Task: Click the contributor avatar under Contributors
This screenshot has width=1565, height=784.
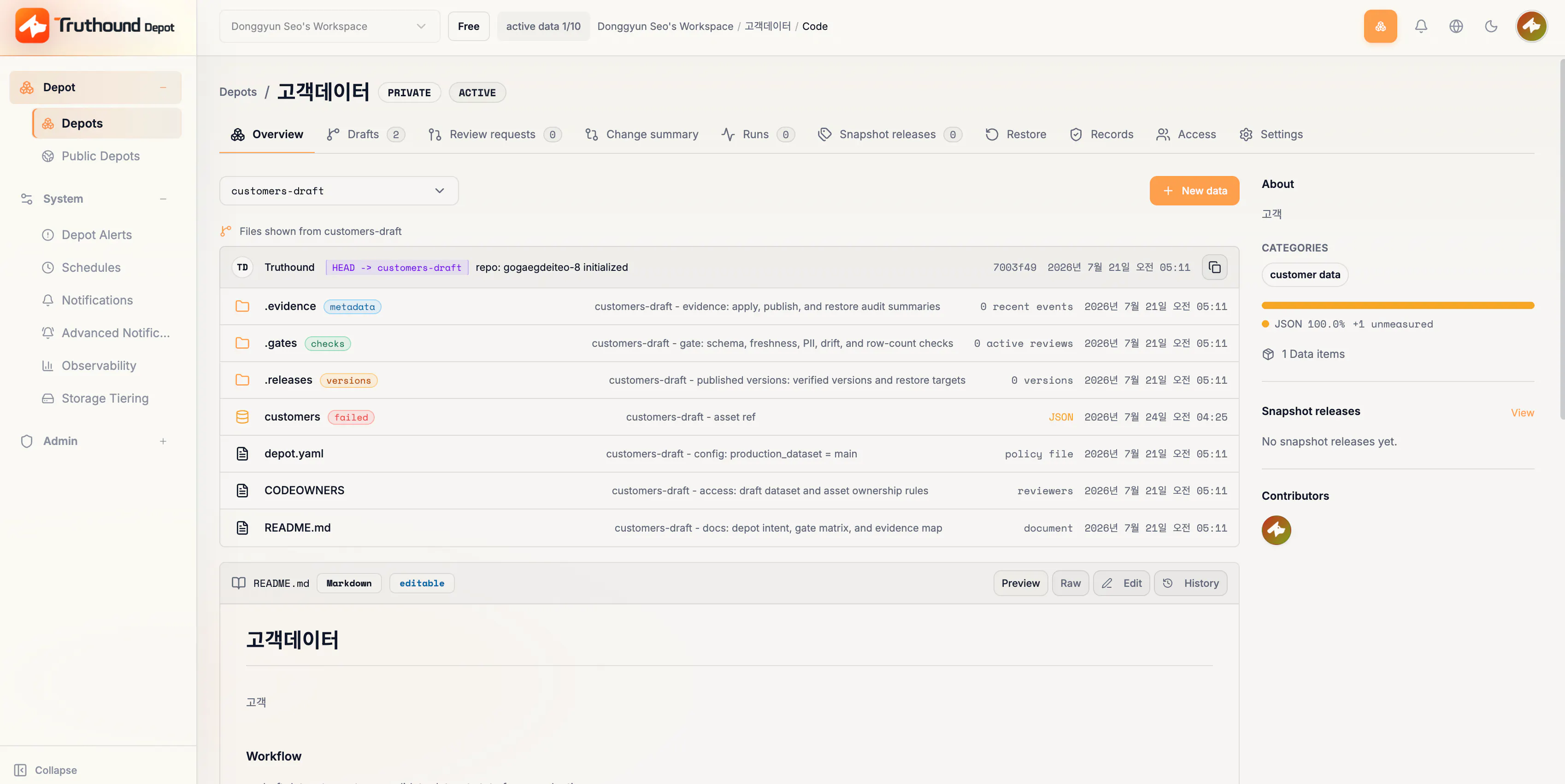Action: pos(1276,530)
